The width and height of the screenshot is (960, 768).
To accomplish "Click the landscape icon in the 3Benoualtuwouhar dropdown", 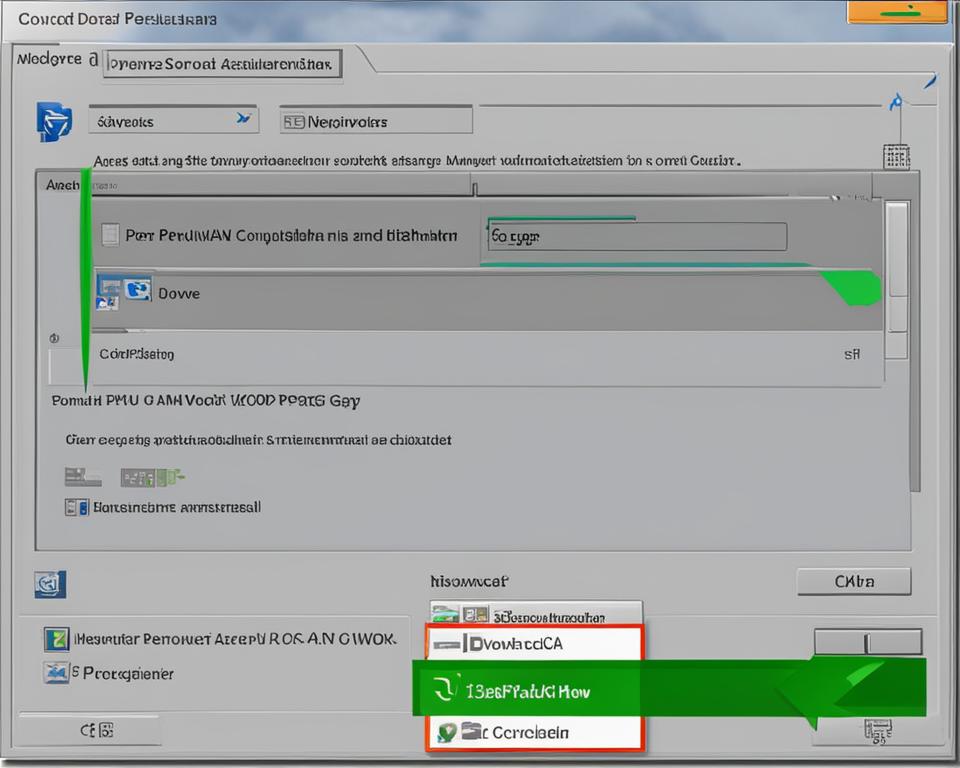I will tap(445, 614).
